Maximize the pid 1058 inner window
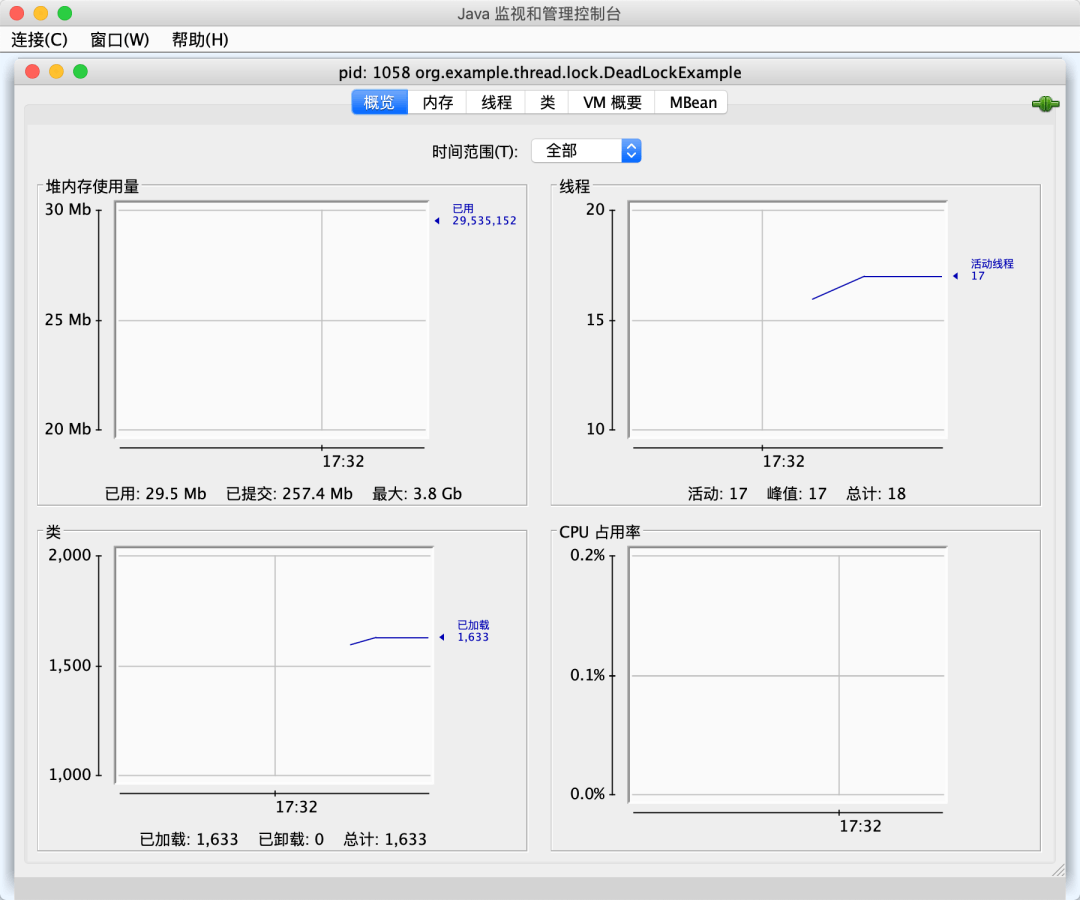Image resolution: width=1080 pixels, height=900 pixels. click(81, 72)
